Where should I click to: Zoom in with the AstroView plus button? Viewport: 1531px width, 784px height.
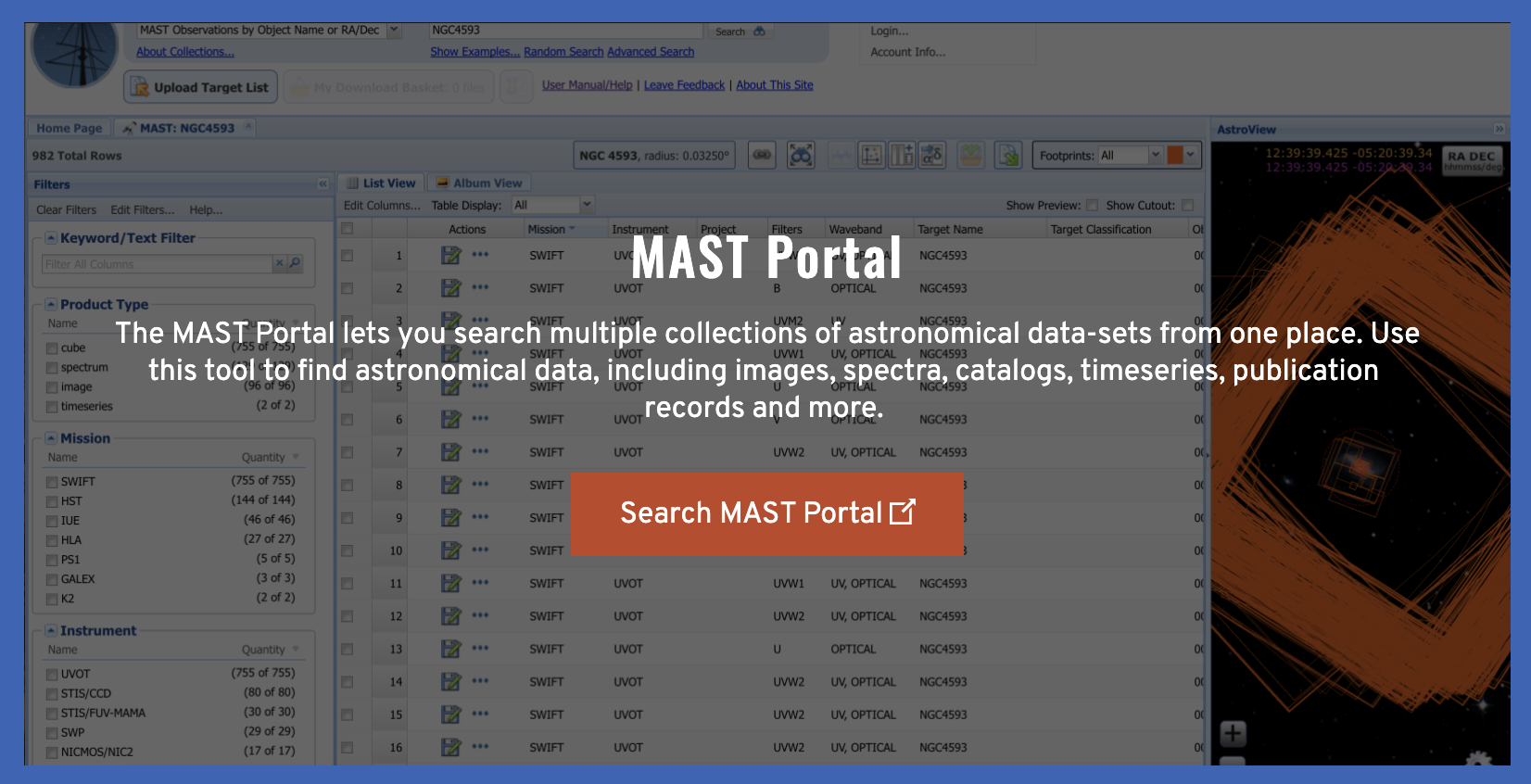click(1233, 735)
